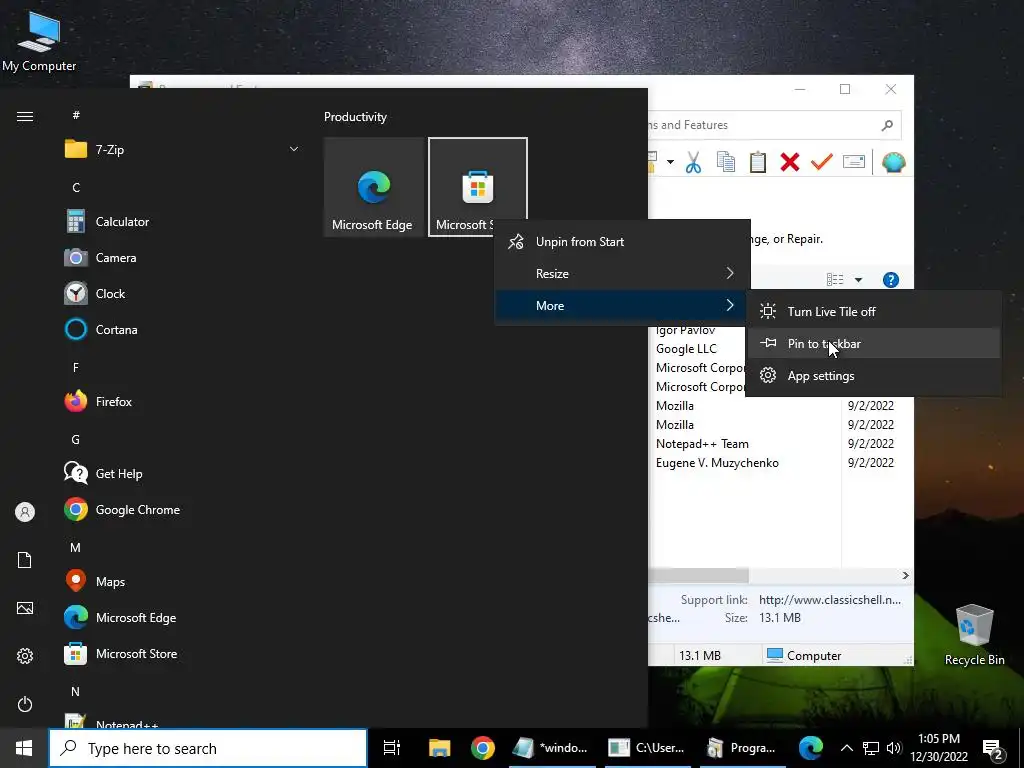Click the Start button on taskbar
This screenshot has height=768, width=1024.
coord(24,748)
